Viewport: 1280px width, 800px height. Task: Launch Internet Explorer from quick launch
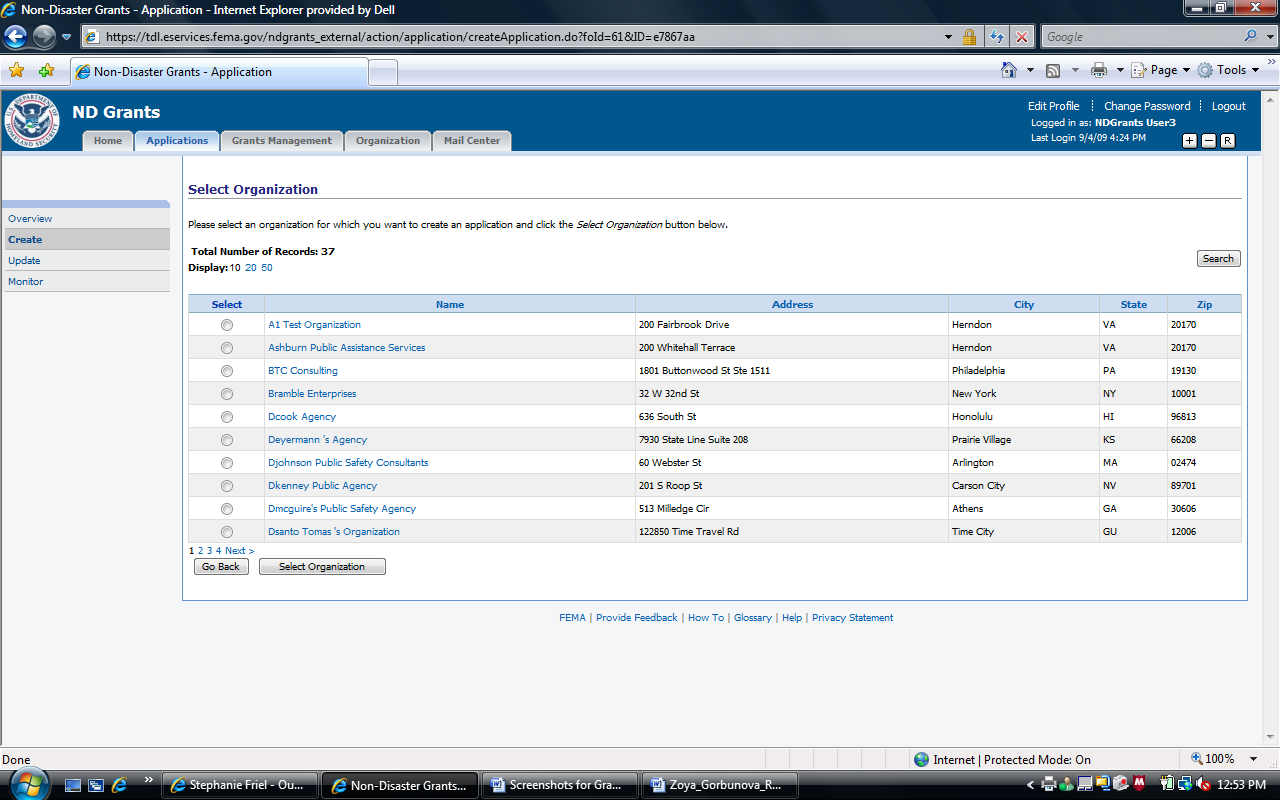tap(120, 785)
